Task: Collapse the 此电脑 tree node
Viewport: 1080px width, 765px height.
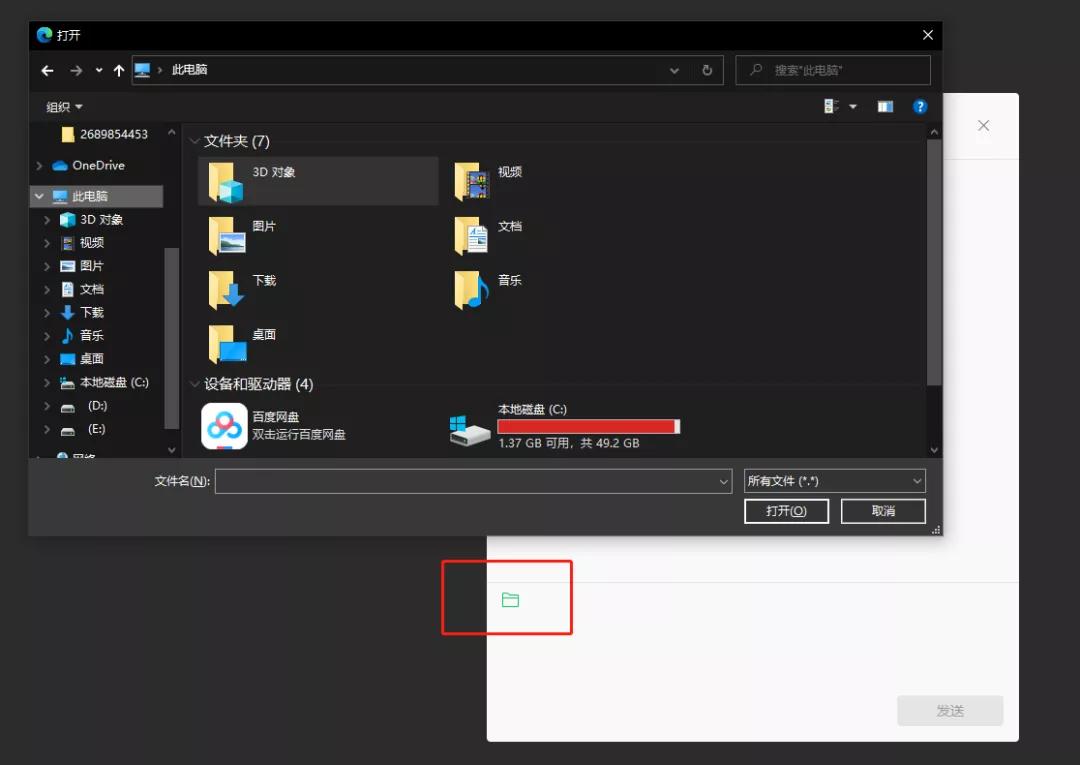Action: pyautogui.click(x=39, y=196)
